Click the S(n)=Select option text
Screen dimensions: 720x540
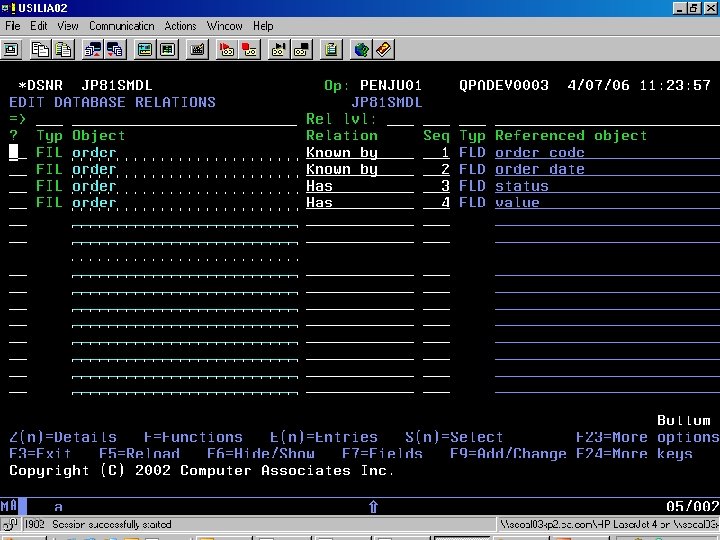pos(454,437)
